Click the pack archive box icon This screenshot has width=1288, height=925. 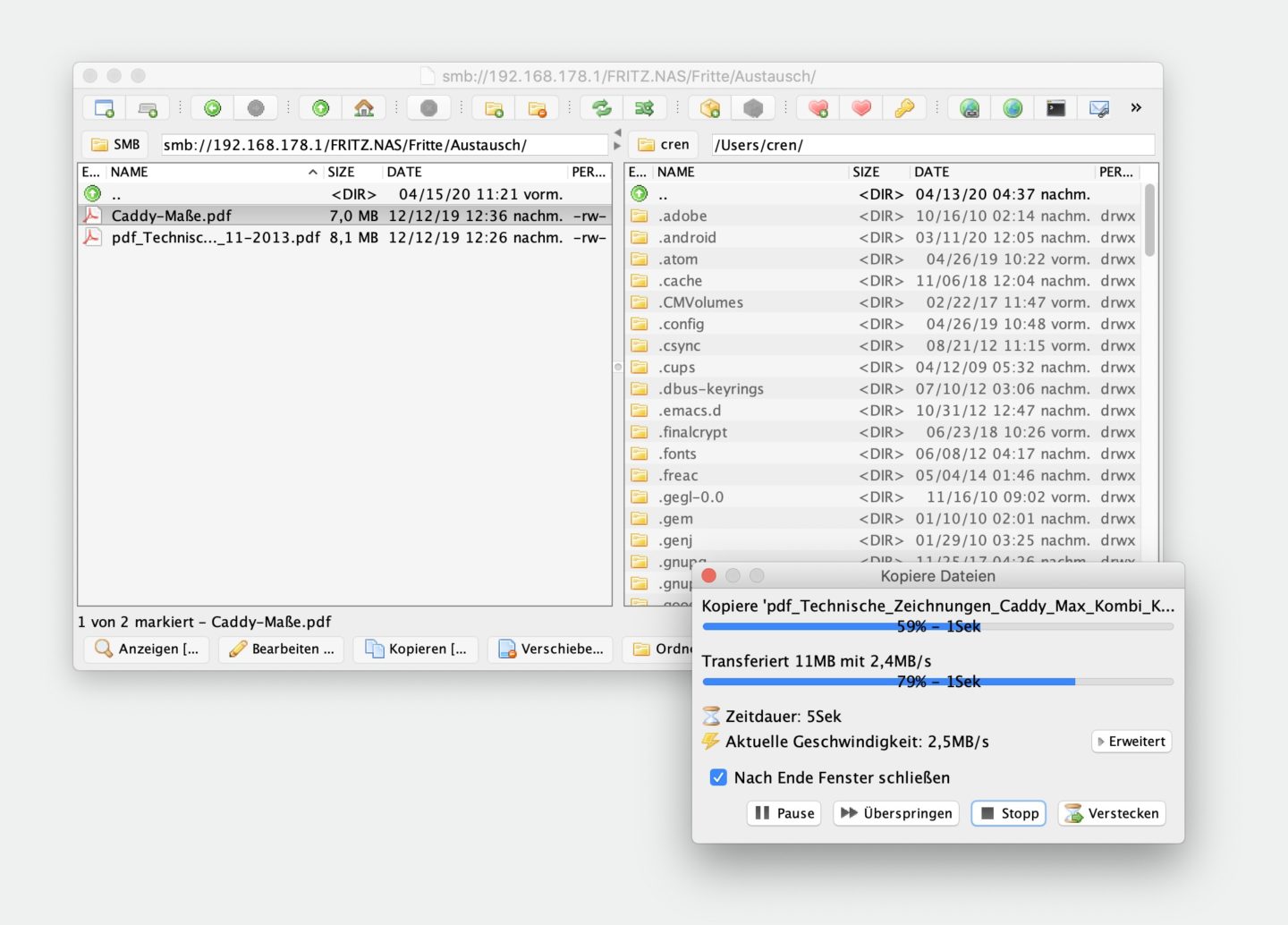click(x=710, y=108)
